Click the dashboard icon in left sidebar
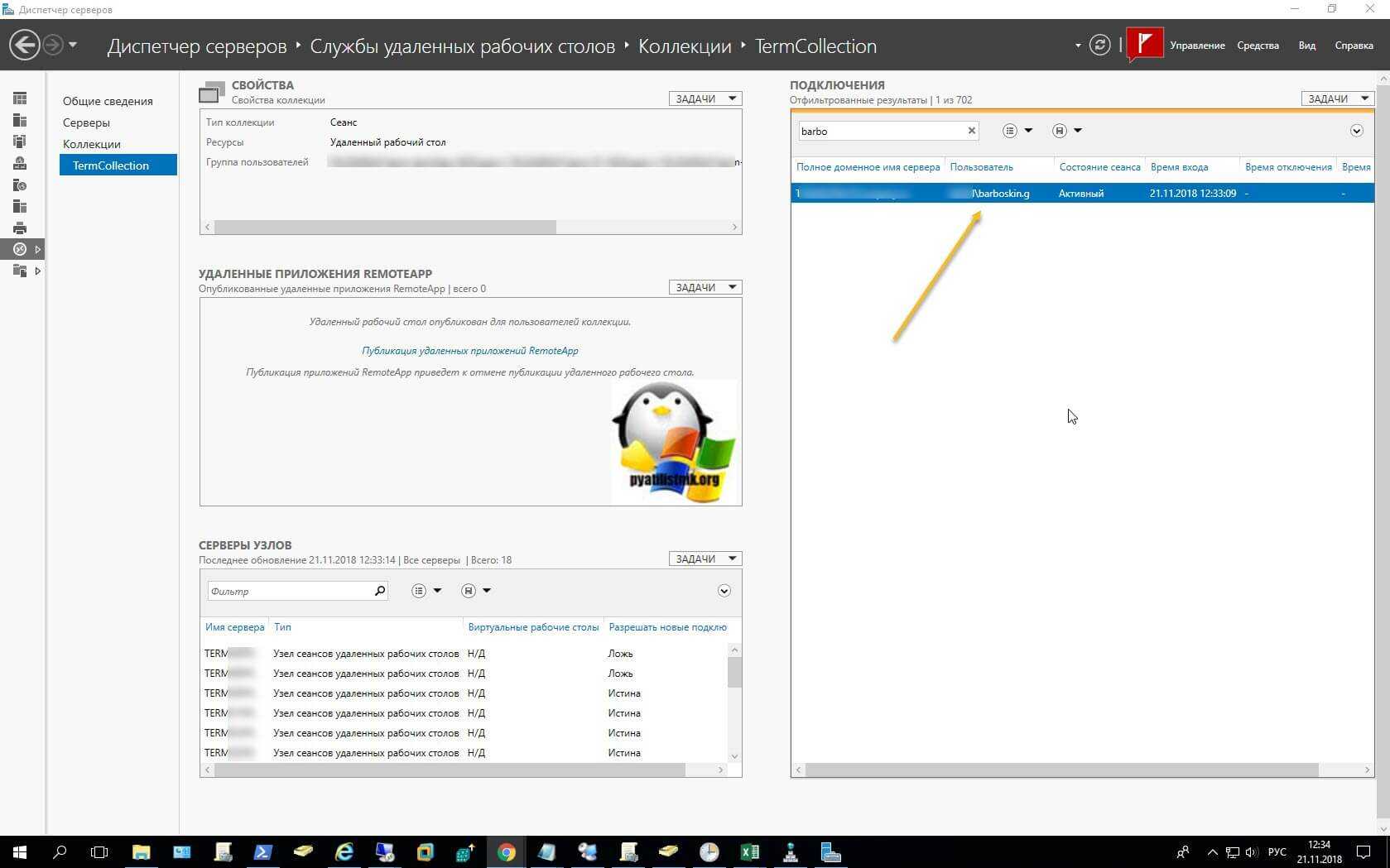The width and height of the screenshot is (1390, 868). (20, 98)
